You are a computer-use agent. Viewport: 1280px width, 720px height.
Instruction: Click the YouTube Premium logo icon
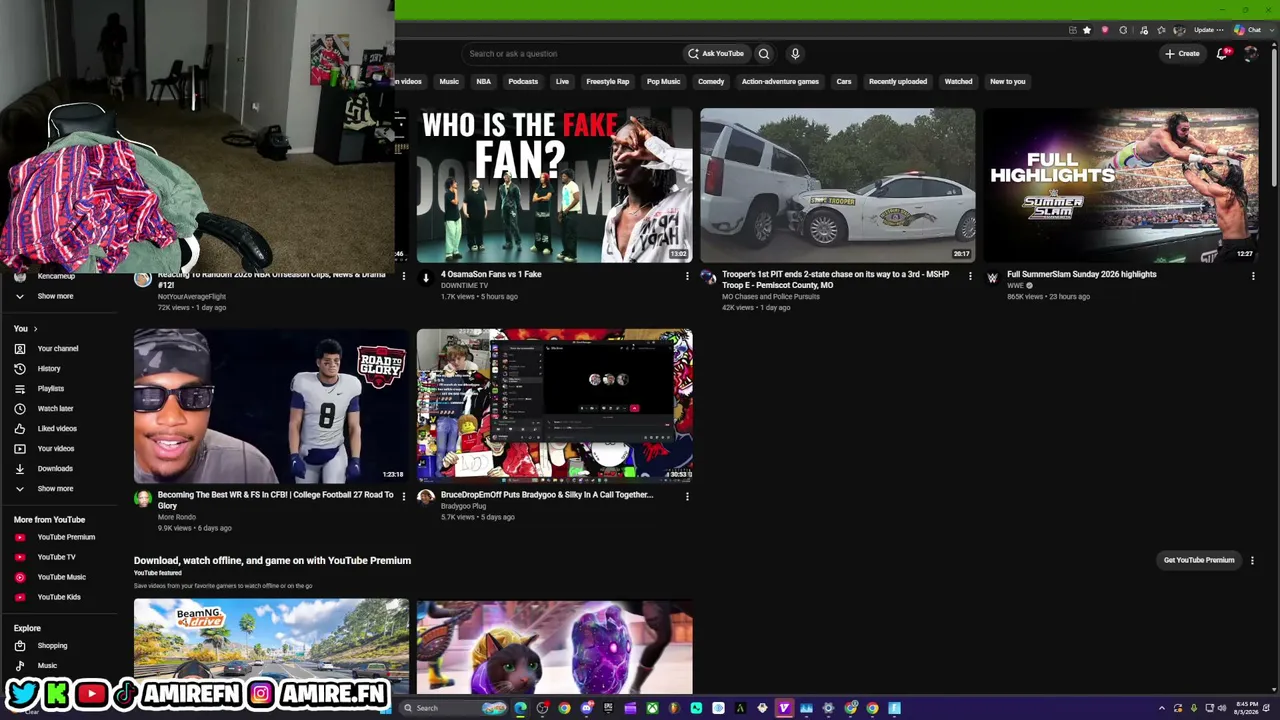(x=20, y=537)
